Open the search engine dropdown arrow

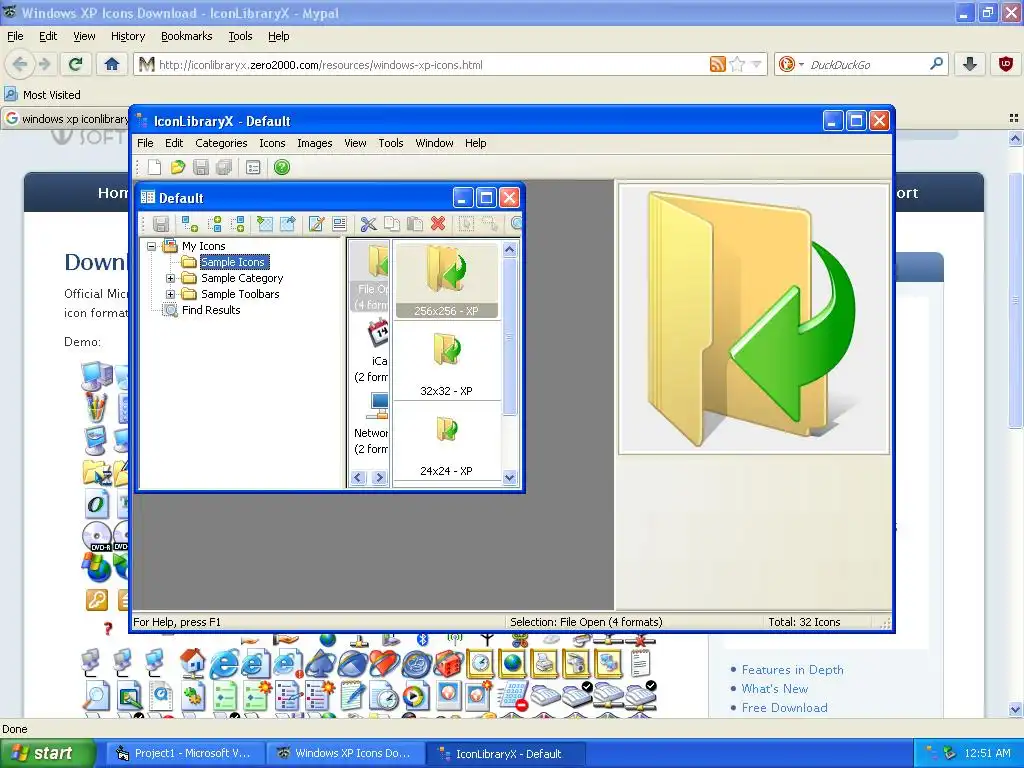(801, 65)
